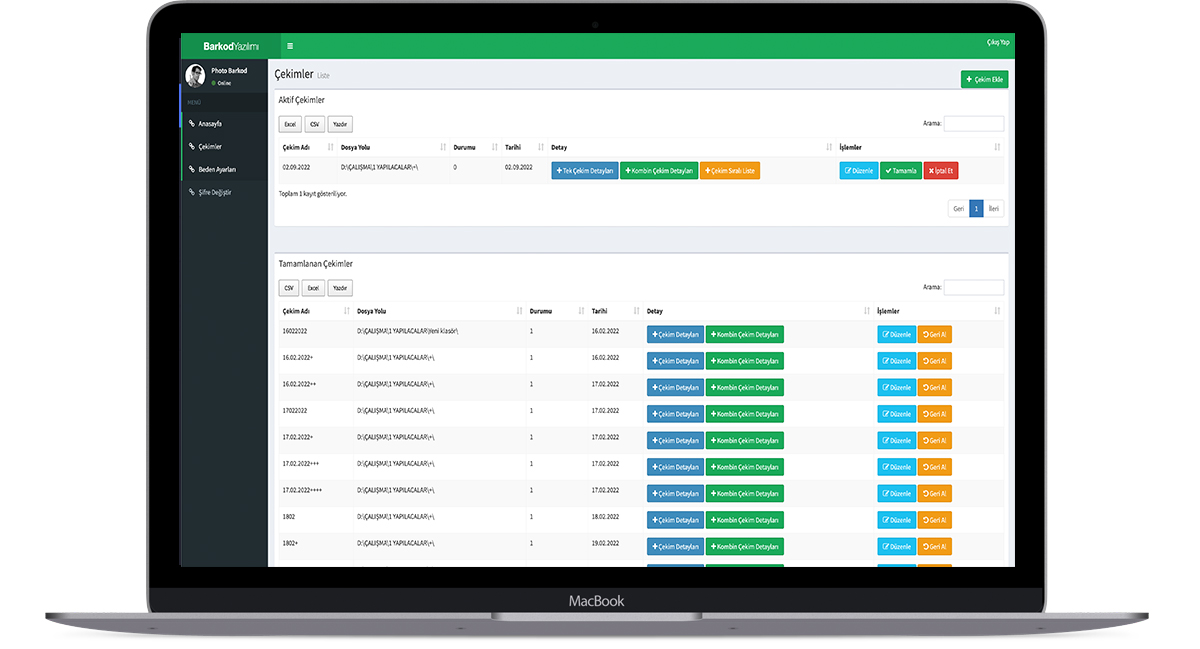Viewport: 1200px width, 649px height.
Task: Sort active table by Çekim Adı arrows
Action: tap(331, 147)
